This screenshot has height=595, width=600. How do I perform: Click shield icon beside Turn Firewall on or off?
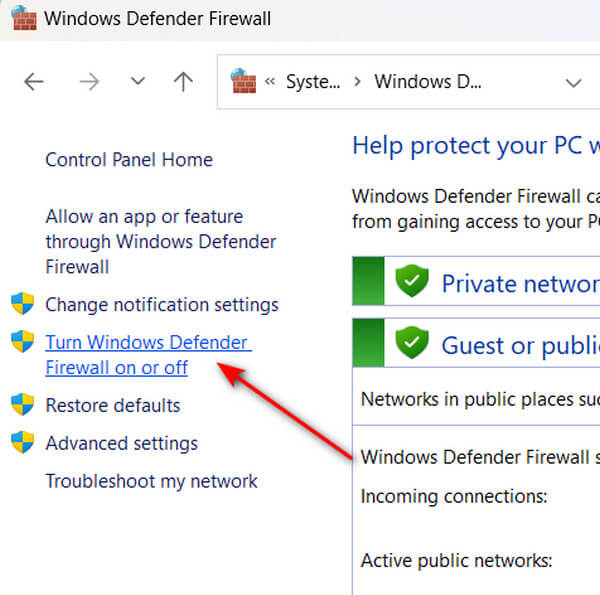click(x=23, y=341)
